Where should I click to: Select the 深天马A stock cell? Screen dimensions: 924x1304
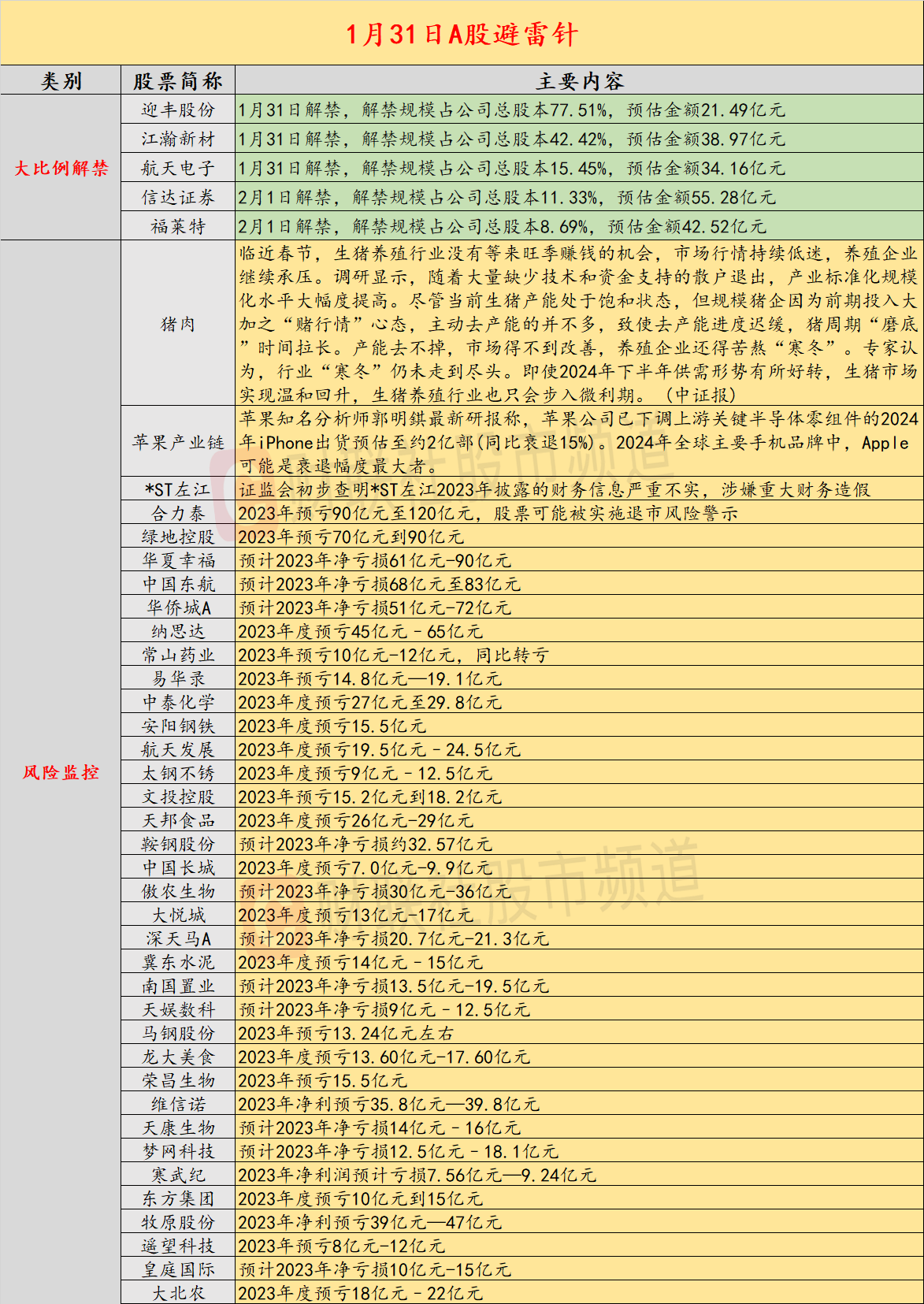click(178, 938)
